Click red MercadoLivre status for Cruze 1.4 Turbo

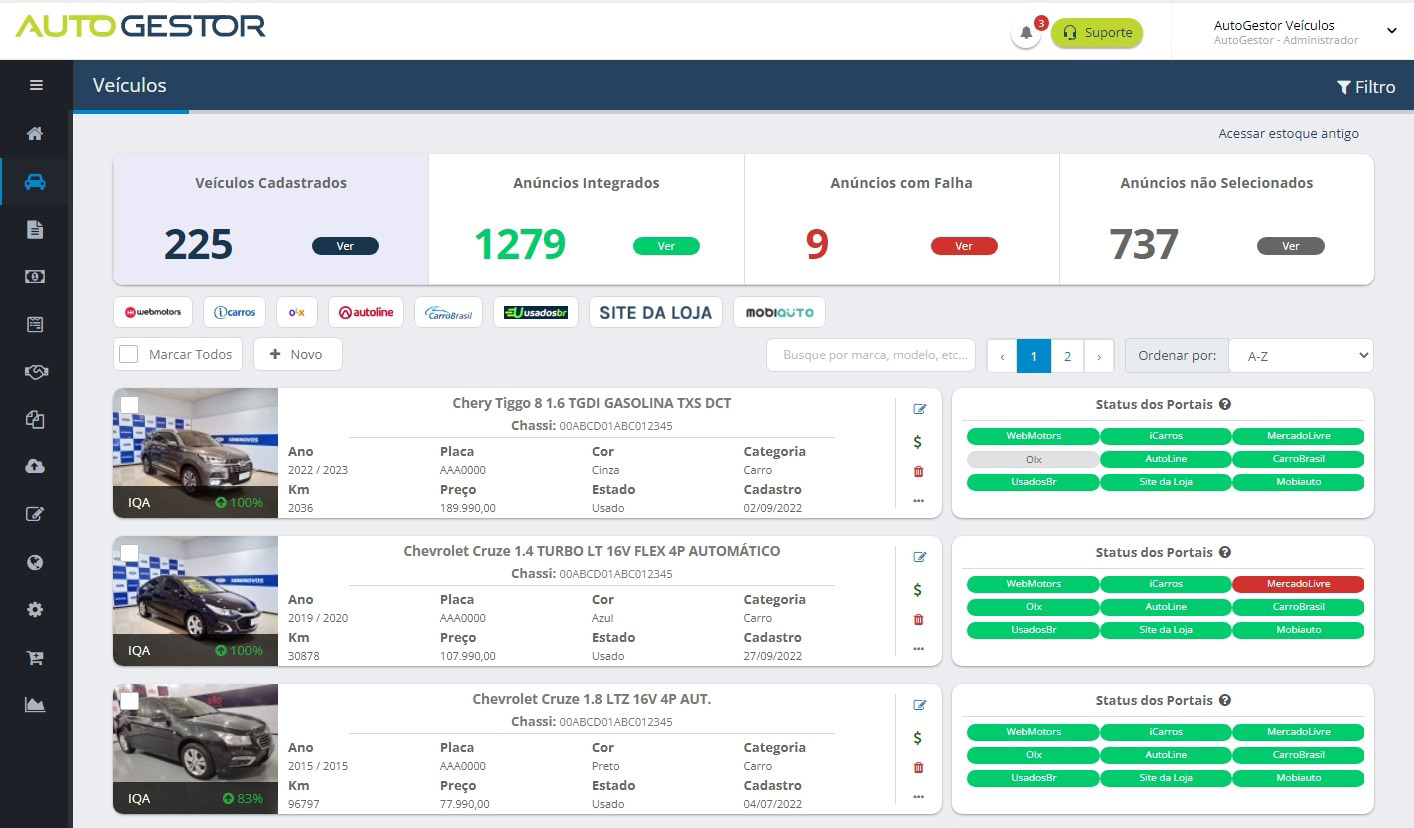(x=1298, y=584)
